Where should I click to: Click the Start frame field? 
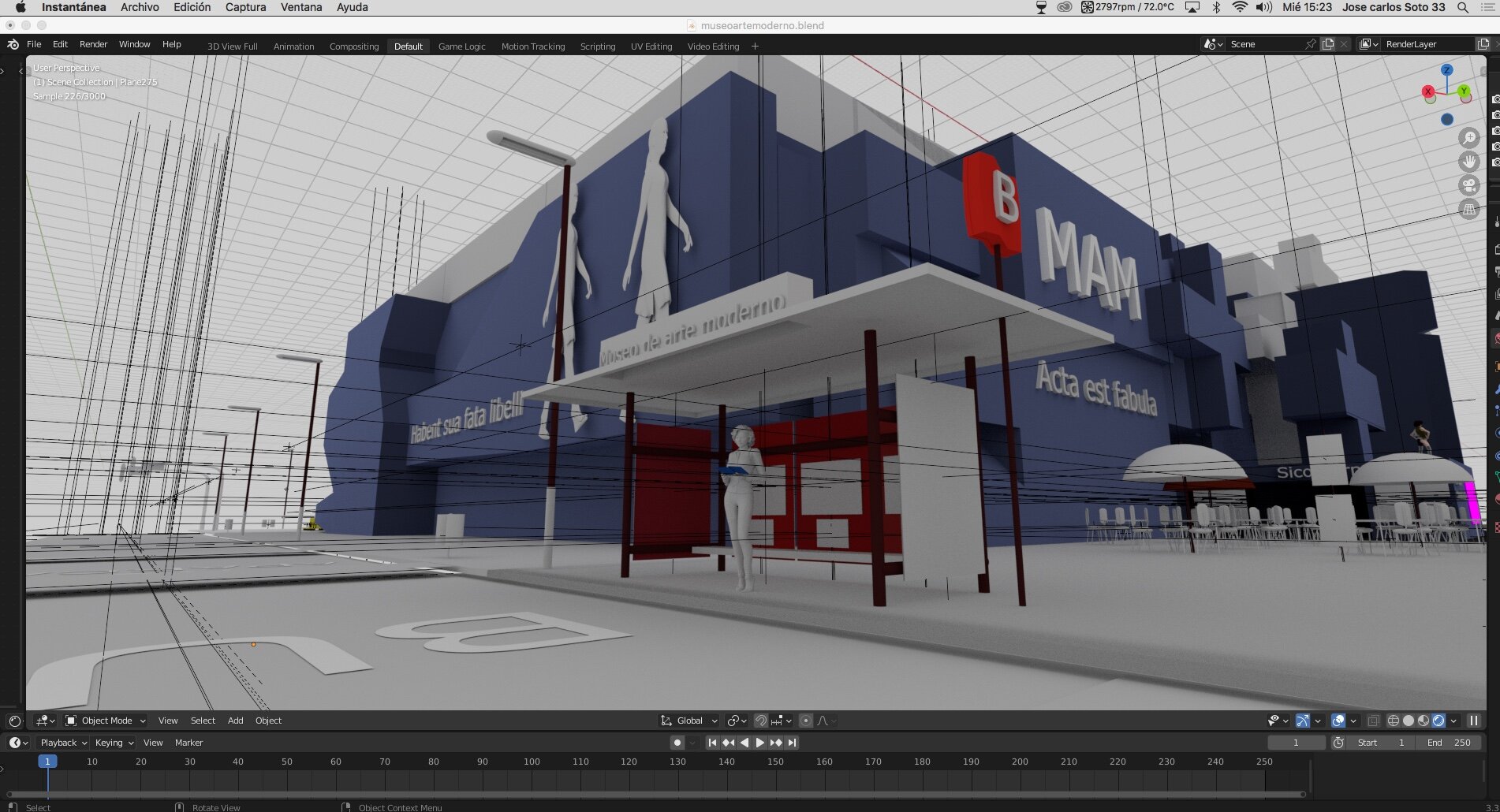[1382, 743]
